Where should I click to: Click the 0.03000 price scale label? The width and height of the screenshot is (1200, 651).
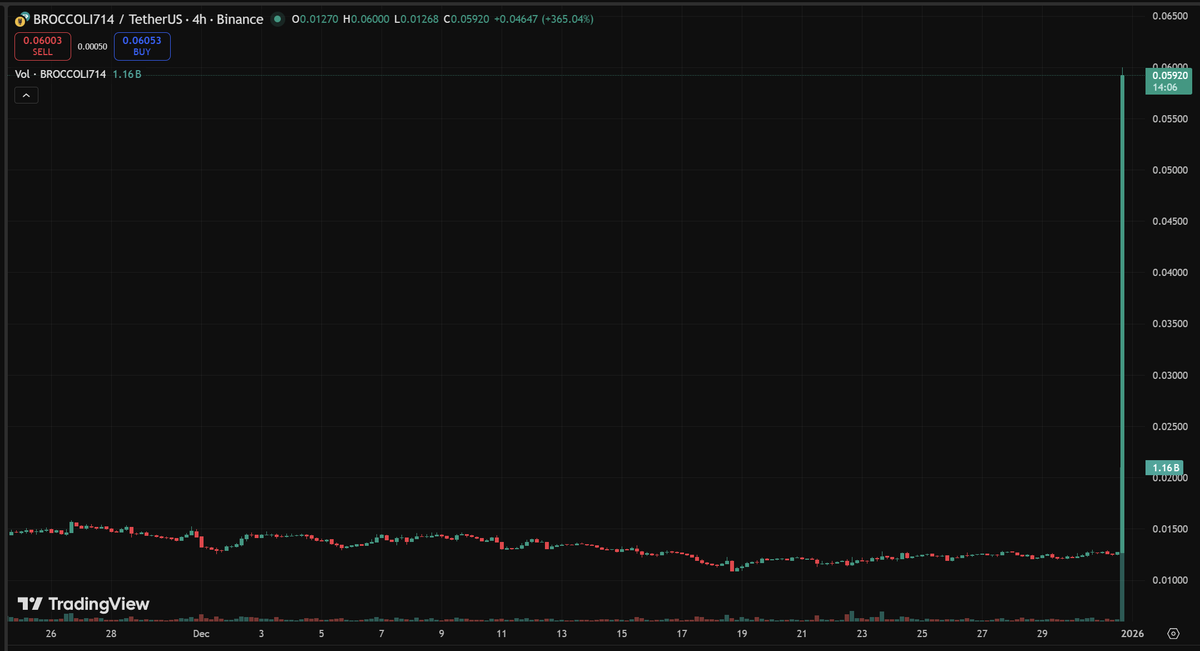(x=1168, y=375)
